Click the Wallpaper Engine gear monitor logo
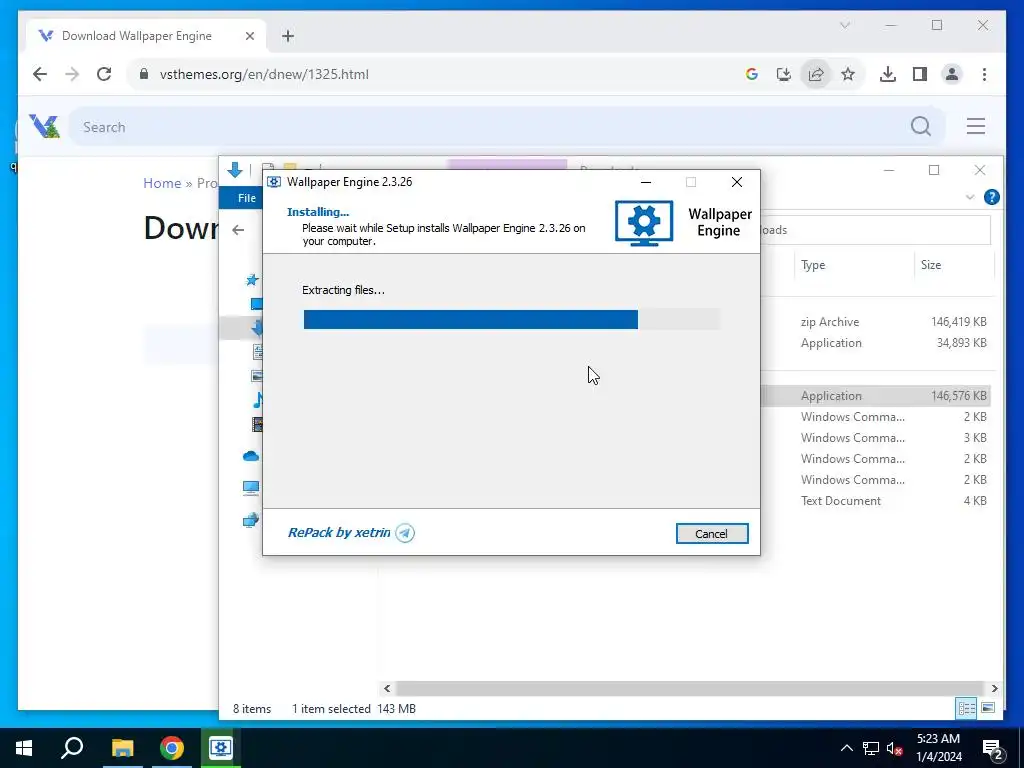The image size is (1024, 768). (644, 223)
